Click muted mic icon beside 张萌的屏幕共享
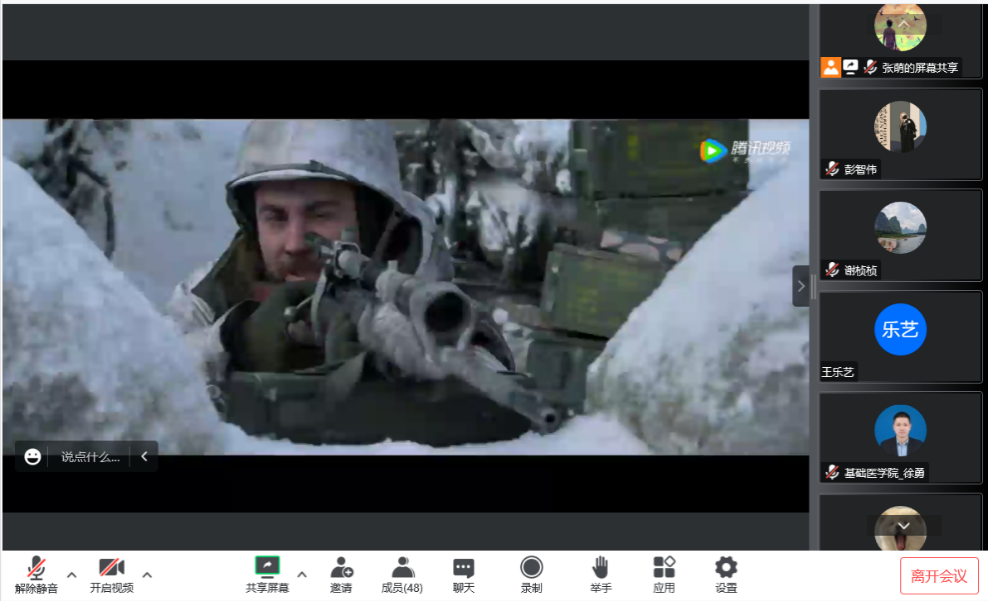The width and height of the screenshot is (988, 601). [870, 67]
